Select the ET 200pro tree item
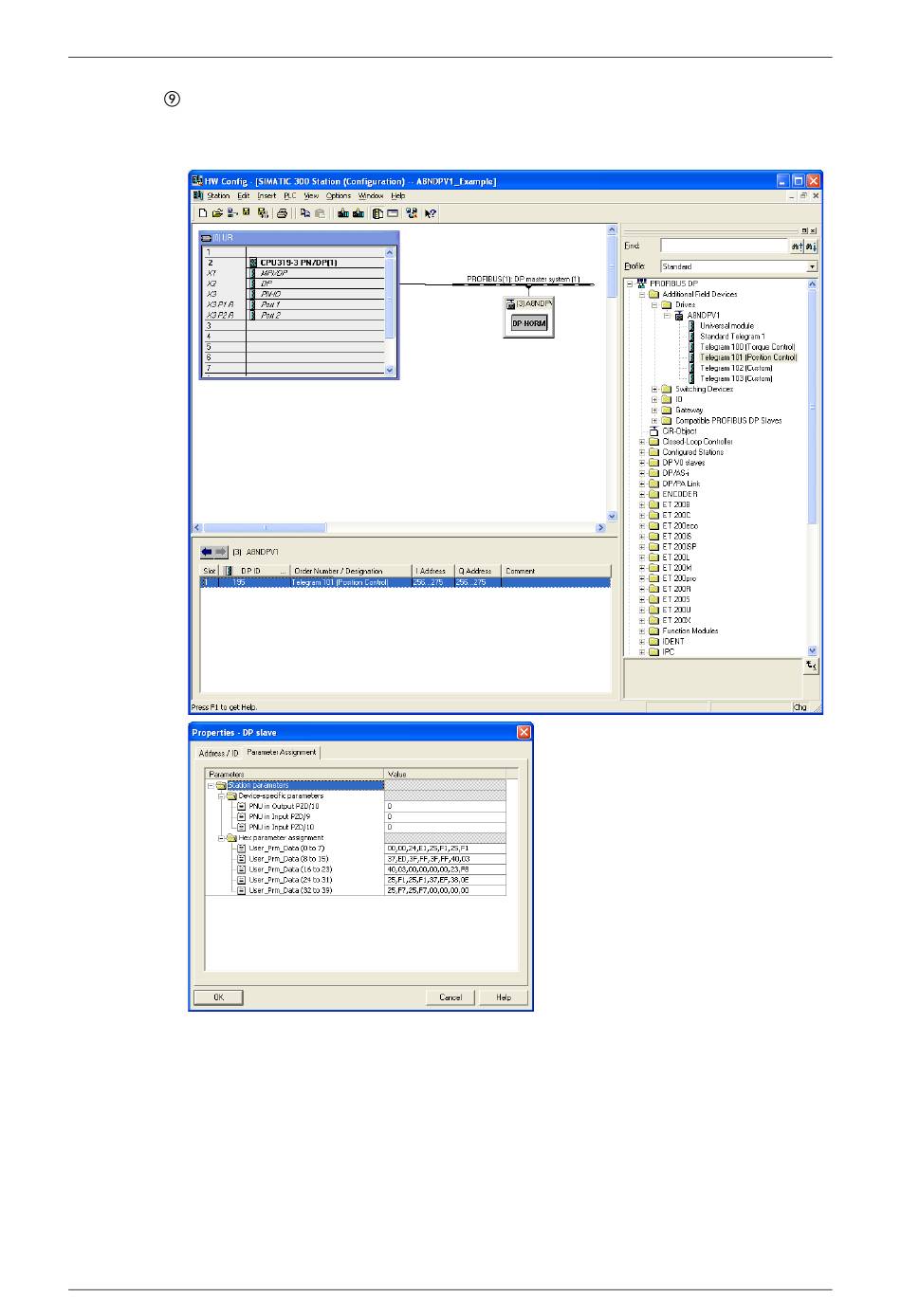Image resolution: width=901 pixels, height=1316 pixels. click(x=679, y=578)
